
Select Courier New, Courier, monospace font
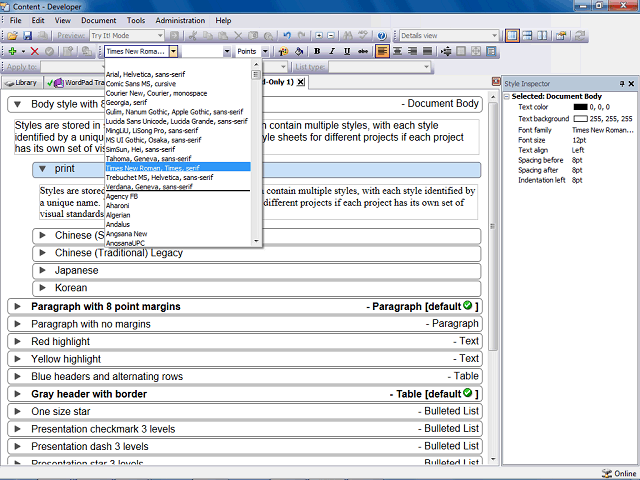click(178, 93)
